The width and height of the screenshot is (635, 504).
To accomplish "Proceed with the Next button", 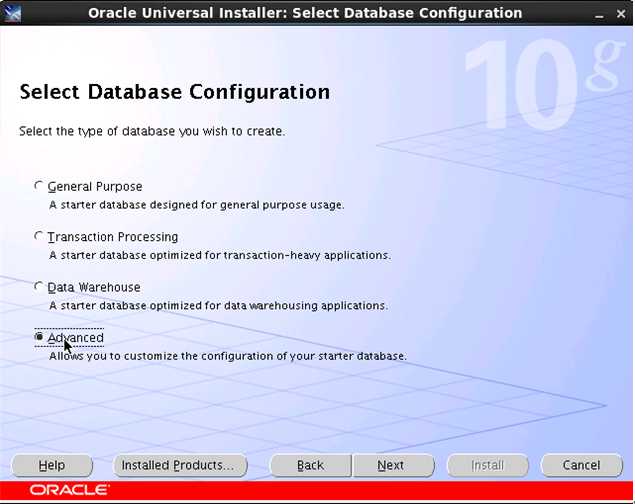I will click(392, 465).
